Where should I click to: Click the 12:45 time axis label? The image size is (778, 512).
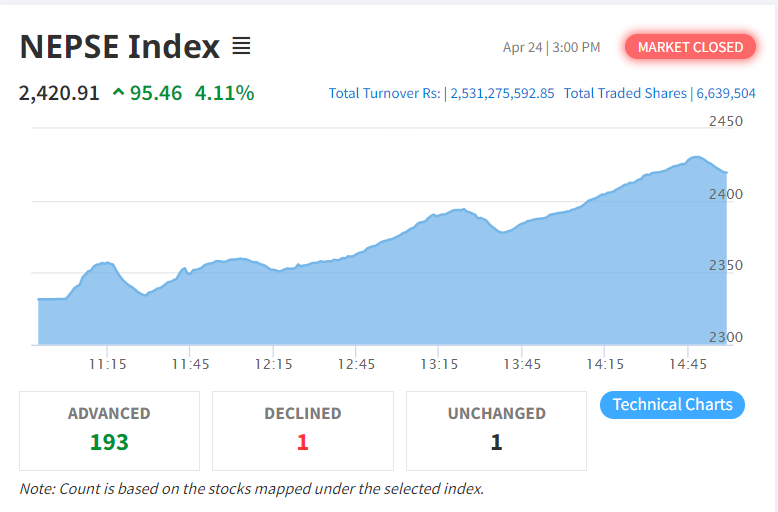click(x=357, y=364)
